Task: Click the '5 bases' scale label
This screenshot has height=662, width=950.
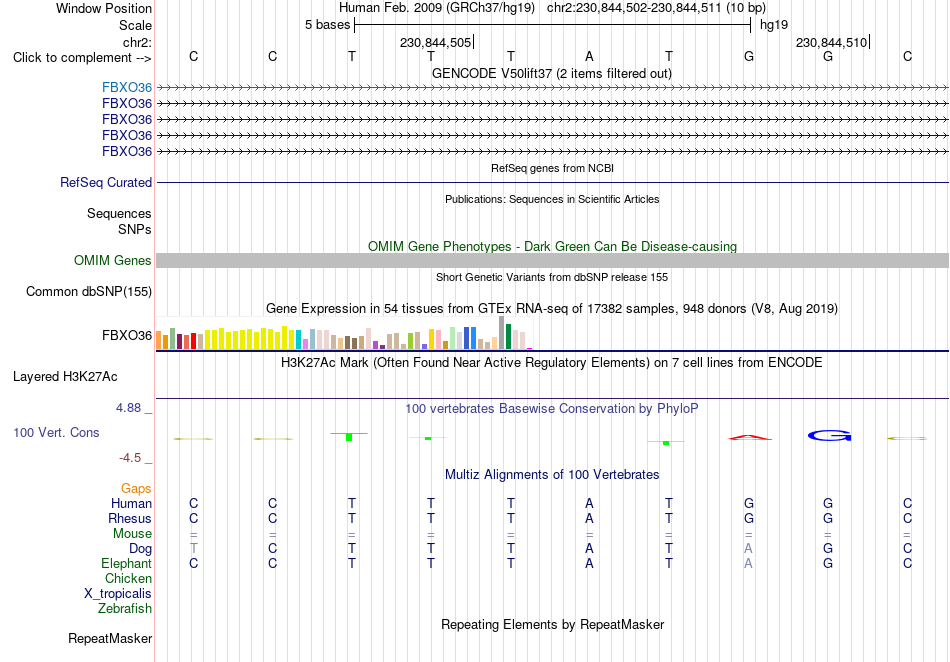Action: (327, 25)
